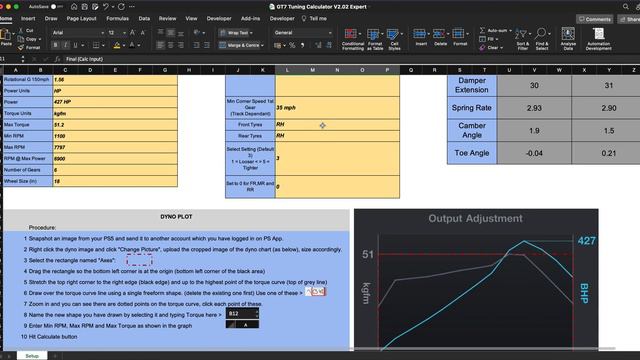Click the Home icon in the title bar
The image size is (640, 360).
pyautogui.click(x=74, y=7)
